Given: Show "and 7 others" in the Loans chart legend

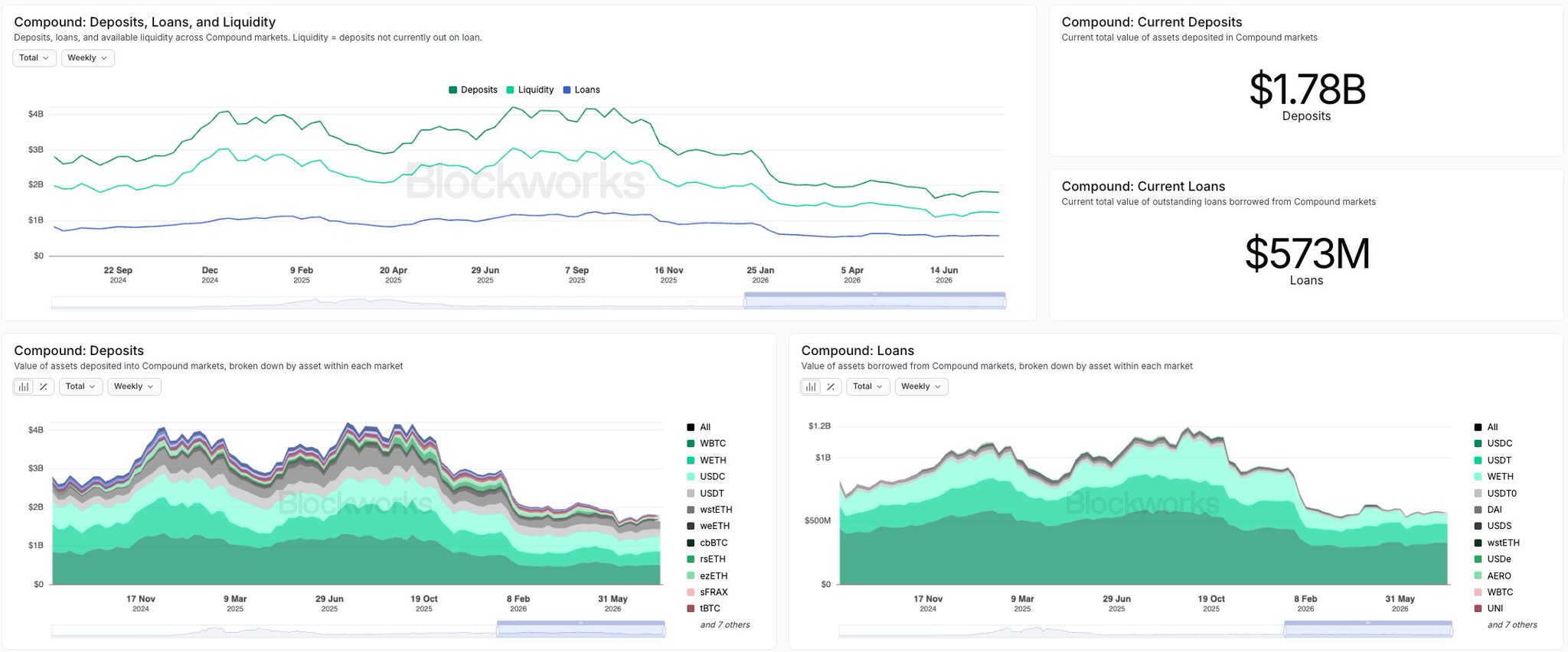Looking at the screenshot, I should (1512, 625).
